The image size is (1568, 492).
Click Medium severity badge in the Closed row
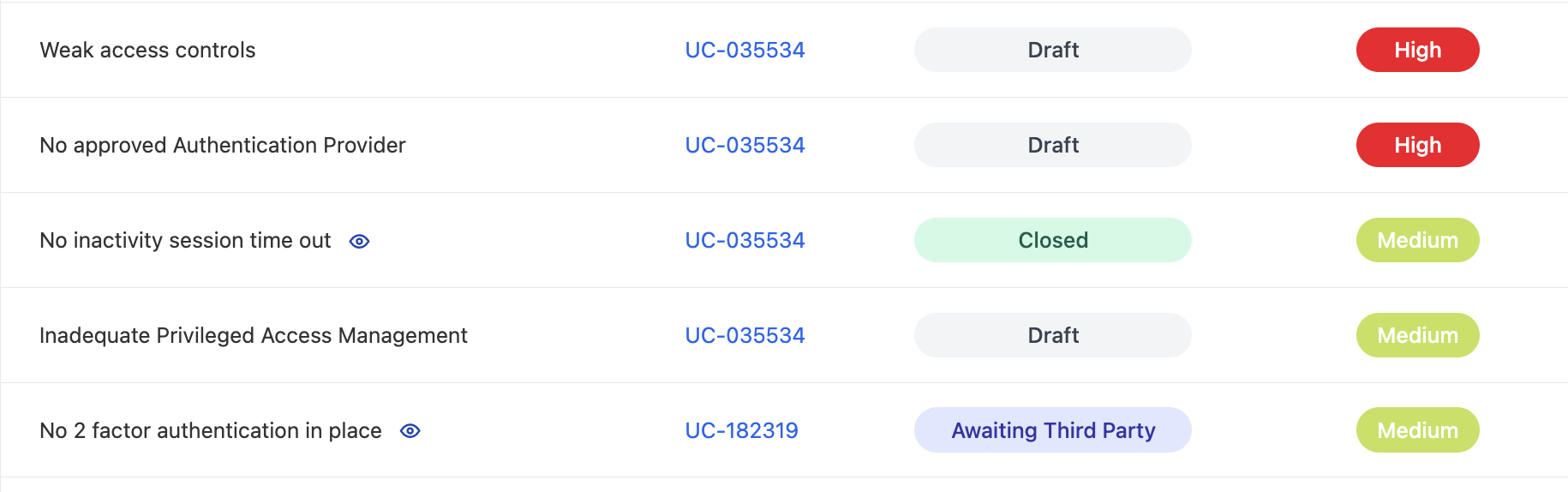(1417, 240)
